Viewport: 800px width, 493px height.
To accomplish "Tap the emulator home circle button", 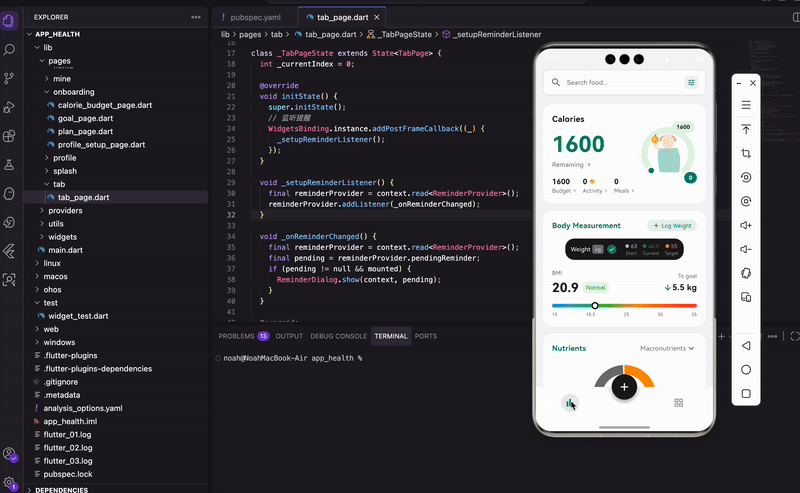I will point(746,369).
